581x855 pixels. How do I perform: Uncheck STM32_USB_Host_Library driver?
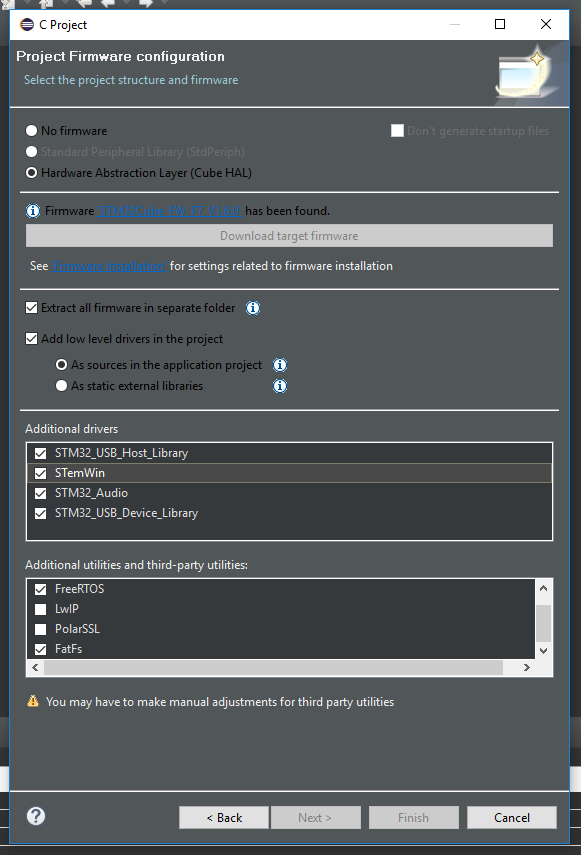tap(40, 453)
